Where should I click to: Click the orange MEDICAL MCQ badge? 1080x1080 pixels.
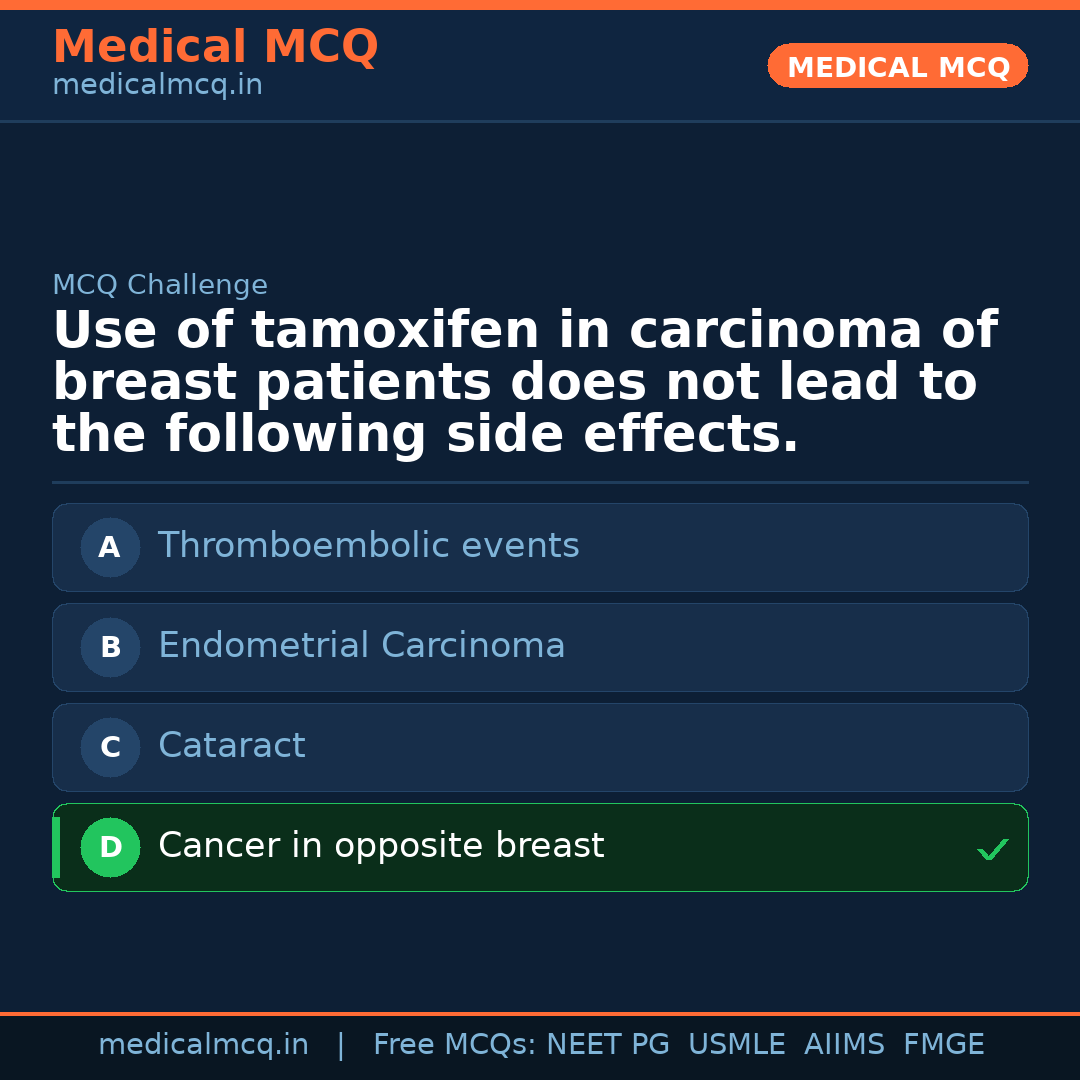897,66
